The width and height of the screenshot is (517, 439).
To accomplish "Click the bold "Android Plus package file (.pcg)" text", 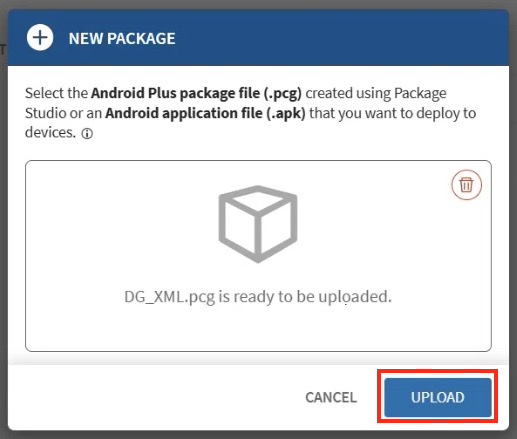I will (x=196, y=93).
